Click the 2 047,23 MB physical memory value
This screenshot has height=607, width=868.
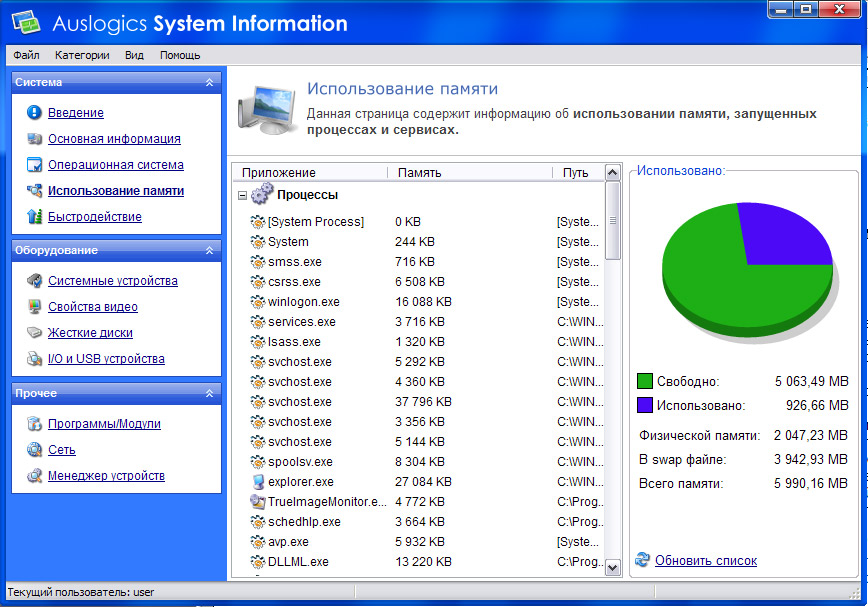click(x=810, y=435)
